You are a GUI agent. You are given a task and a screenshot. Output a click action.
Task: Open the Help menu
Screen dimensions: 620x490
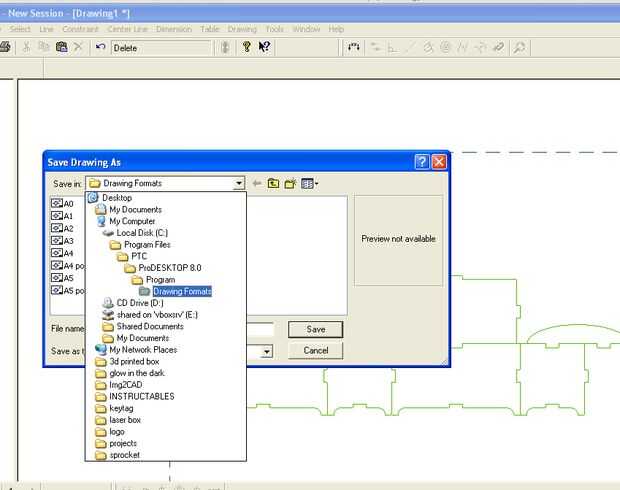click(x=336, y=29)
